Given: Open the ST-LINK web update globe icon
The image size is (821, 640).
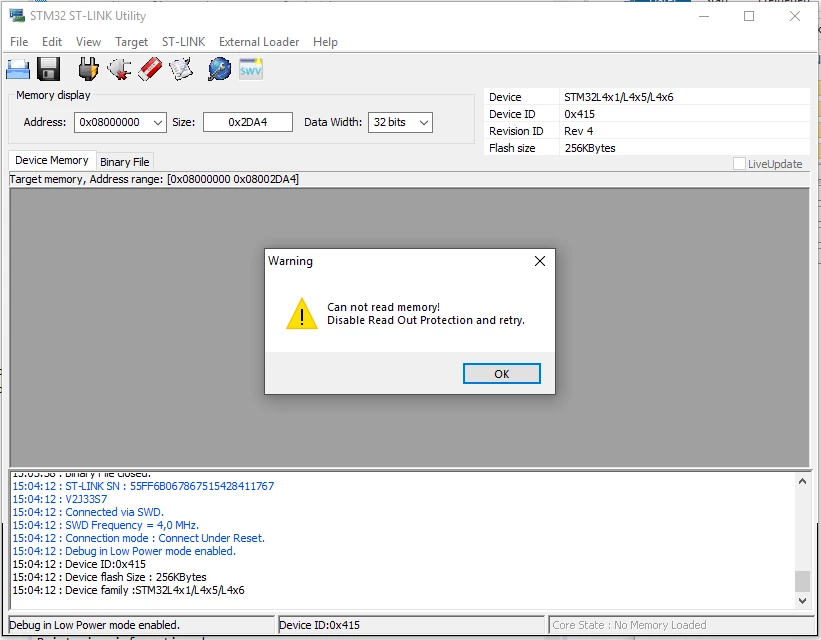Looking at the screenshot, I should pos(219,69).
